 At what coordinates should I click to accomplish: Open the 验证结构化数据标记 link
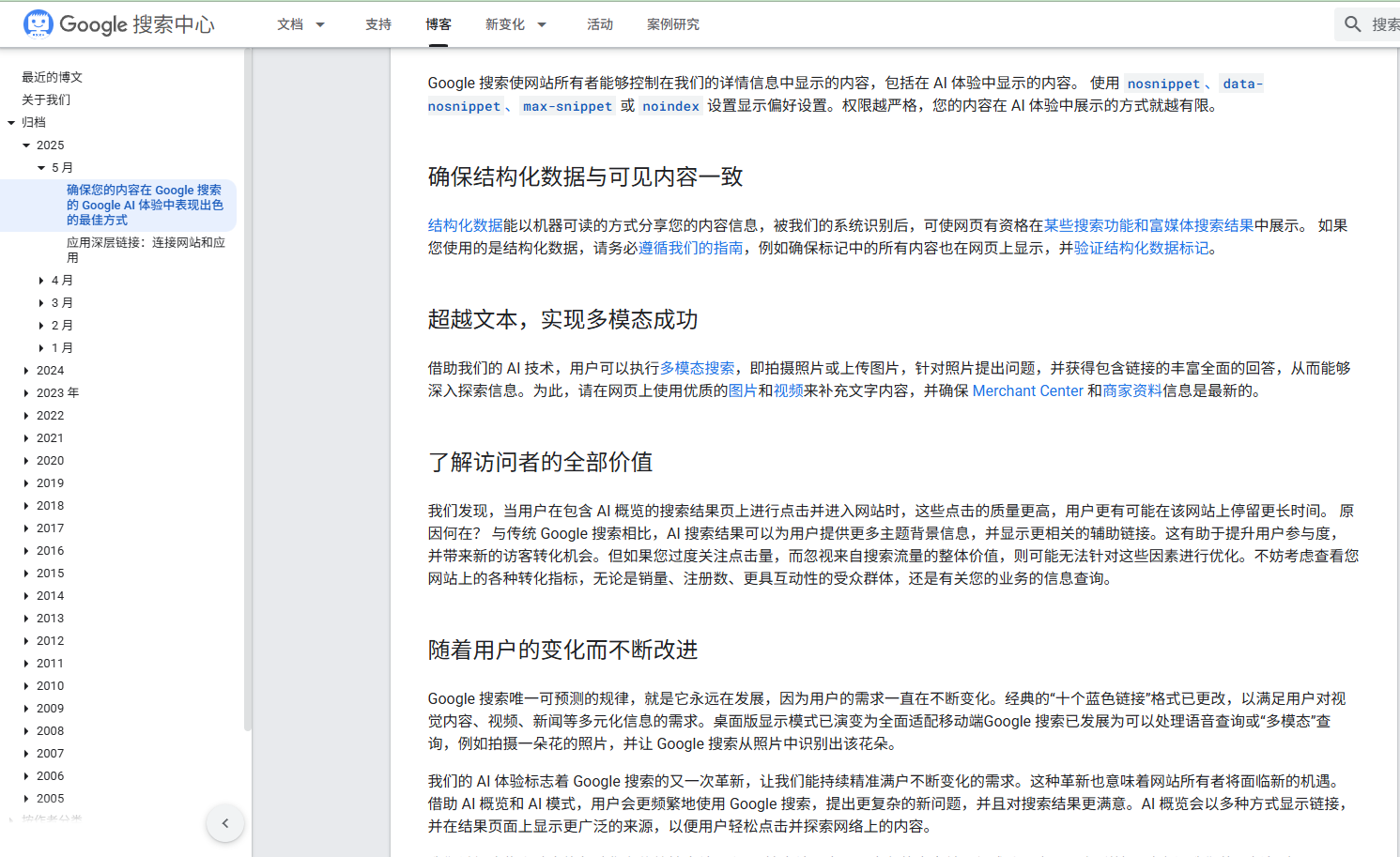(x=1142, y=248)
